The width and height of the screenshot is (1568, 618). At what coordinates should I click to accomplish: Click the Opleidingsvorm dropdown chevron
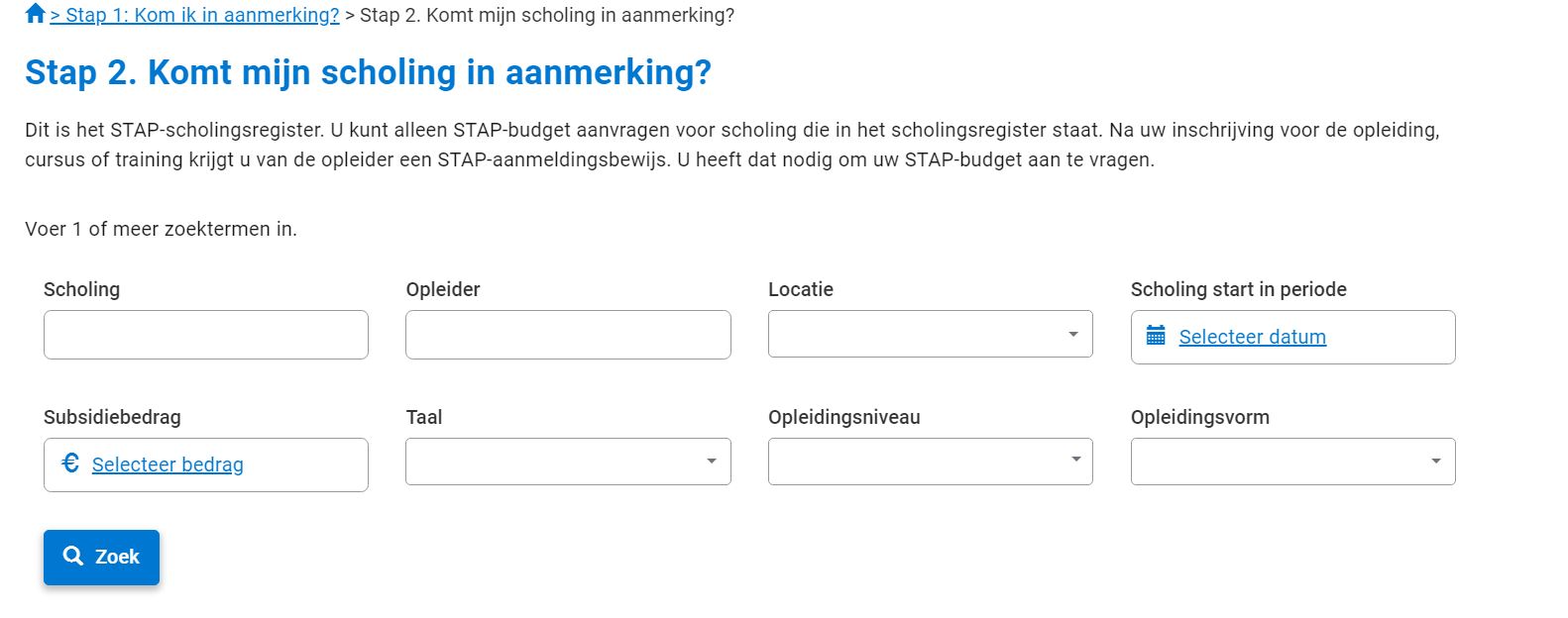point(1437,461)
